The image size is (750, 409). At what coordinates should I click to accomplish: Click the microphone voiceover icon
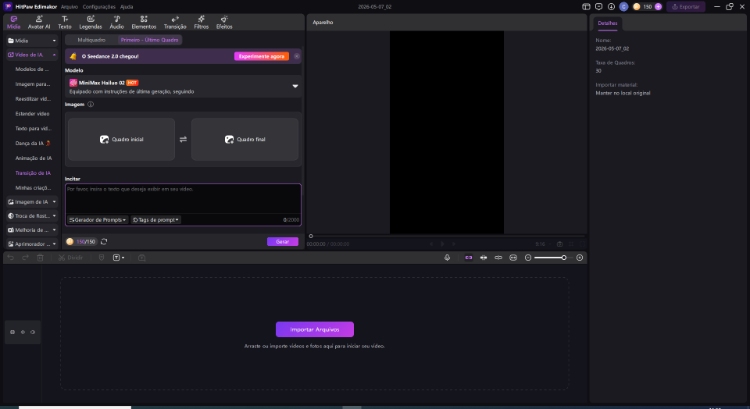(447, 258)
